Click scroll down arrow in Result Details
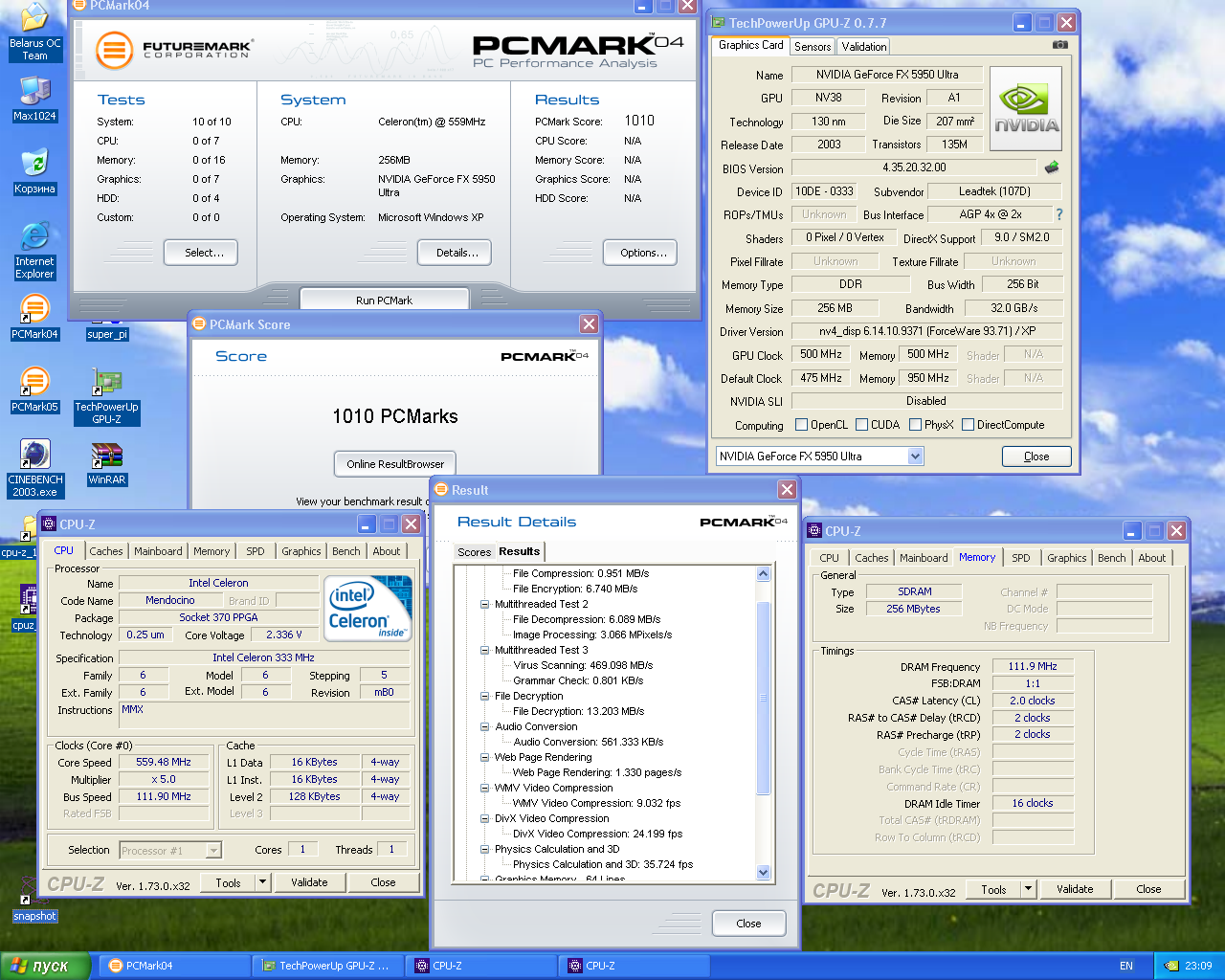The height and width of the screenshot is (980, 1225). coord(763,872)
